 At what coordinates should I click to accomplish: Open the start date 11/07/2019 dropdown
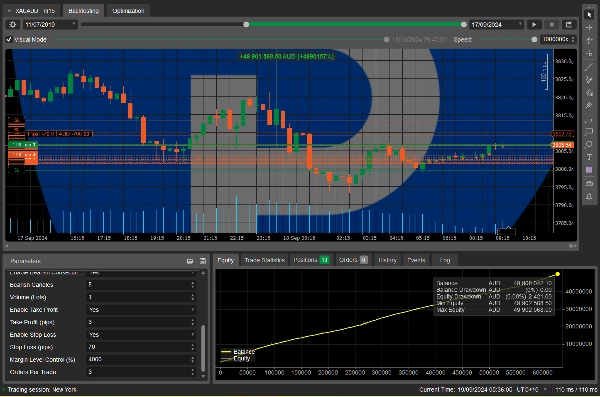click(x=50, y=25)
